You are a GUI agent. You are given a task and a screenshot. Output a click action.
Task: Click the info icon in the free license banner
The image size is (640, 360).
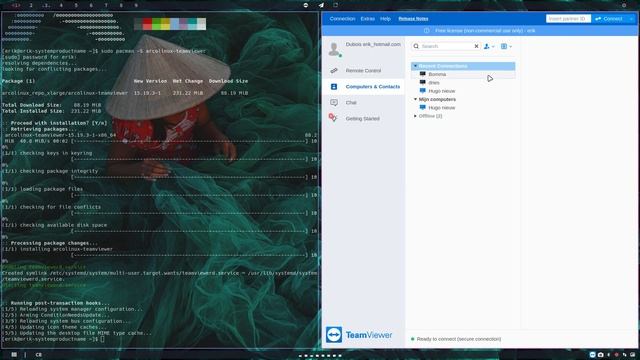[427, 31]
